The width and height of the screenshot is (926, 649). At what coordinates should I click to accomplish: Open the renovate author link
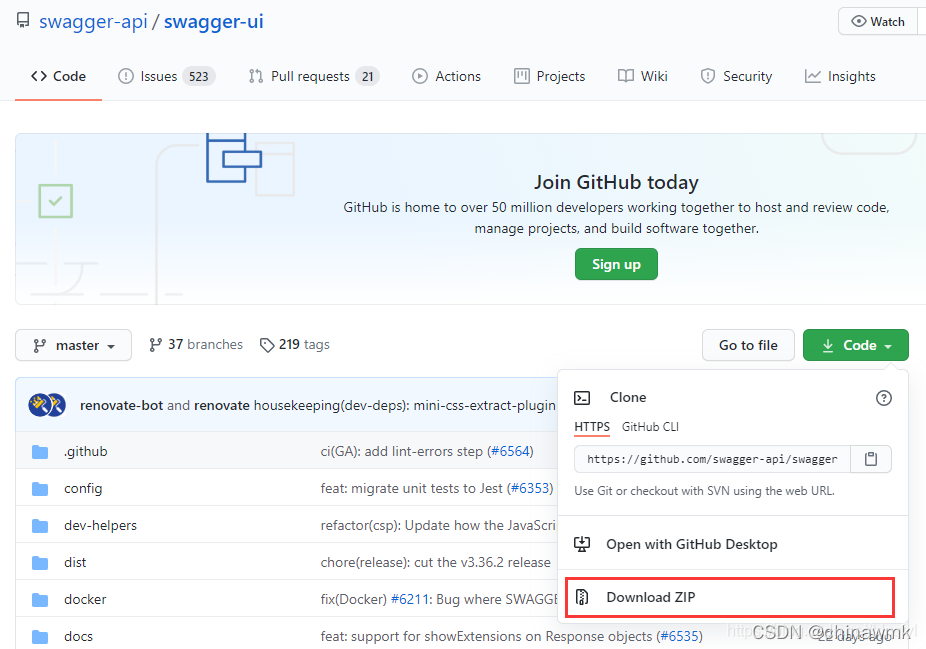point(221,405)
